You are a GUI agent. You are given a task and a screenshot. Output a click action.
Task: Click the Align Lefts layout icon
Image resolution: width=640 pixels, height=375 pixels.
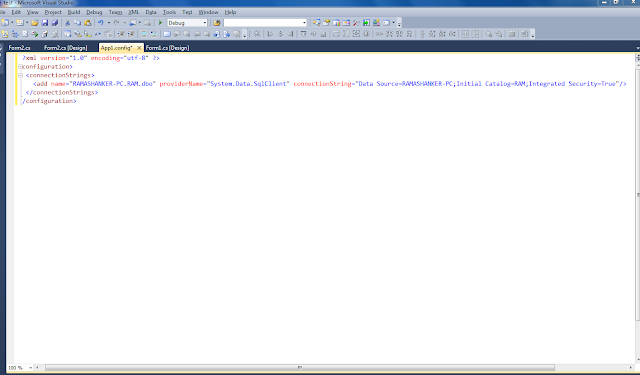pos(270,34)
